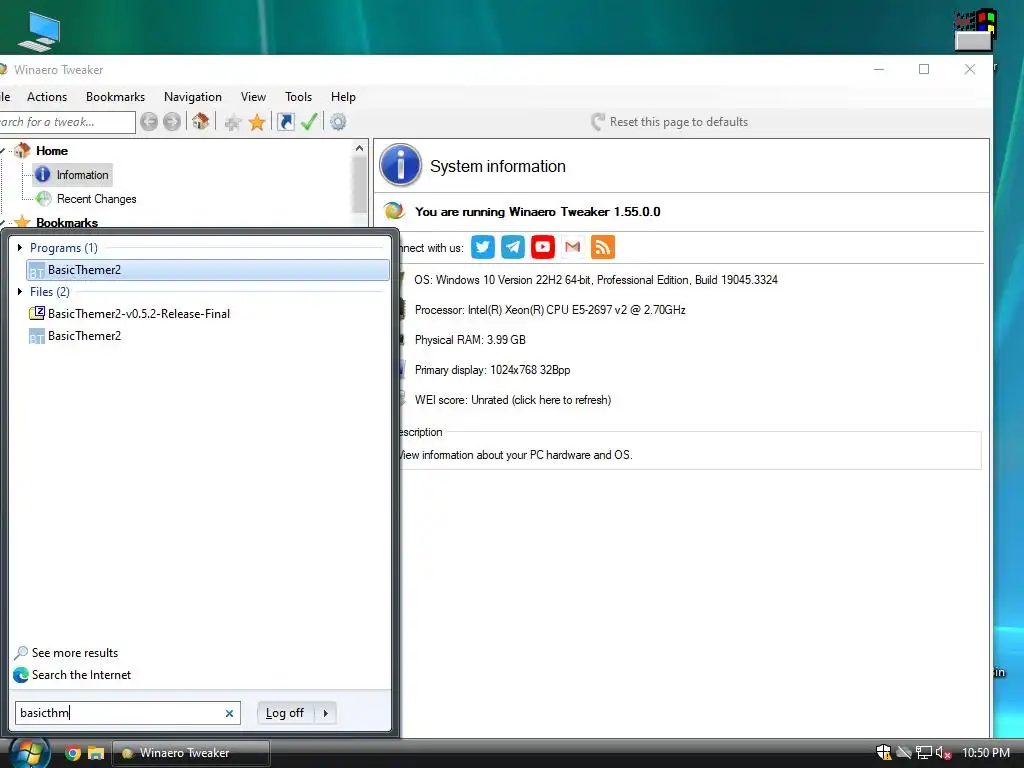Click the network tray icon
Screen dimensions: 1024x768
(x=923, y=753)
